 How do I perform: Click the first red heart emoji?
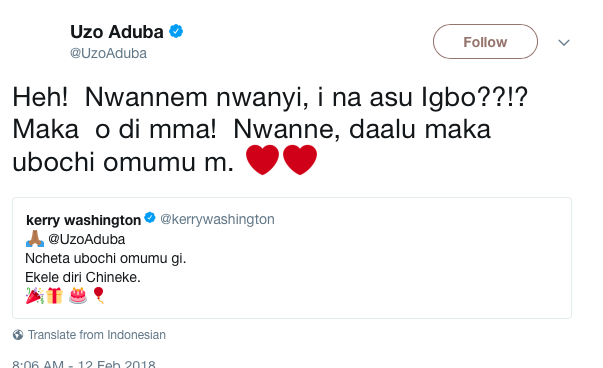[x=262, y=160]
